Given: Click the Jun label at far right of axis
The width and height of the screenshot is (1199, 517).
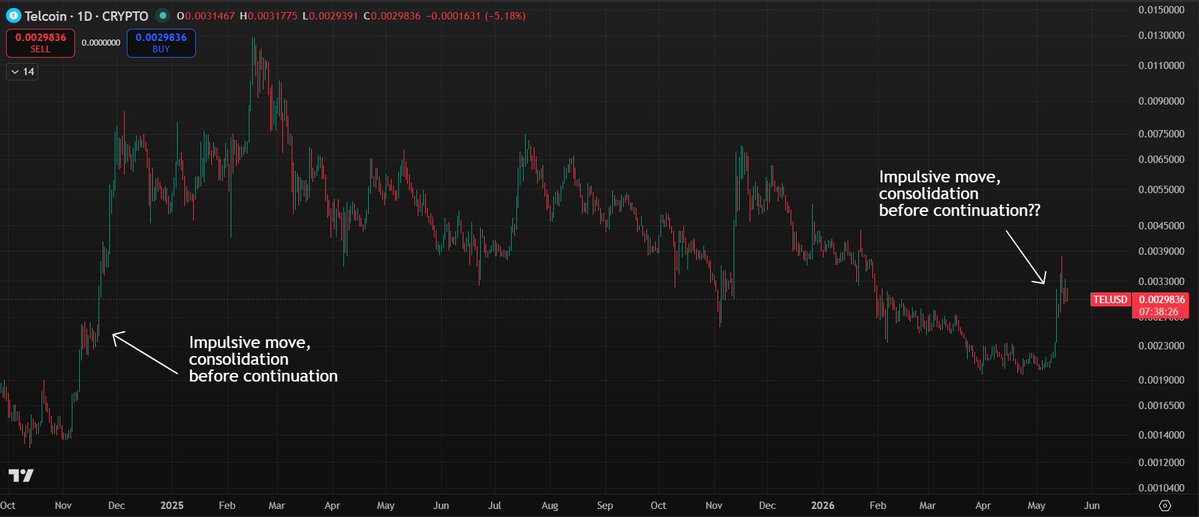Looking at the screenshot, I should [1093, 506].
